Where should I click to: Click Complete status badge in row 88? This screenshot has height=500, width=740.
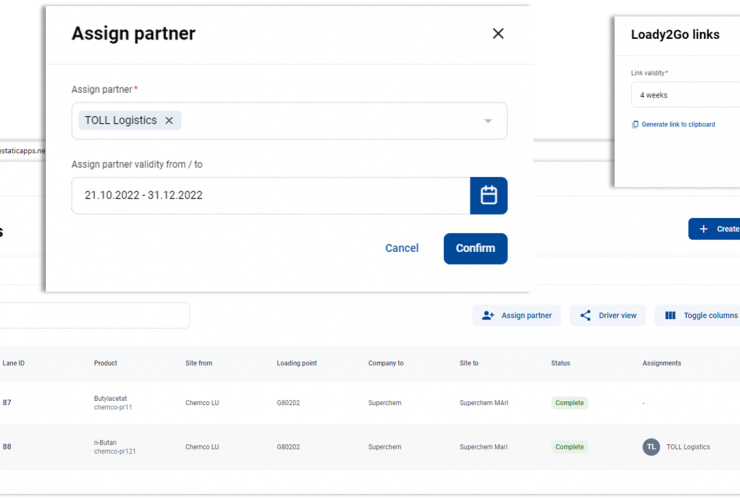(x=569, y=447)
